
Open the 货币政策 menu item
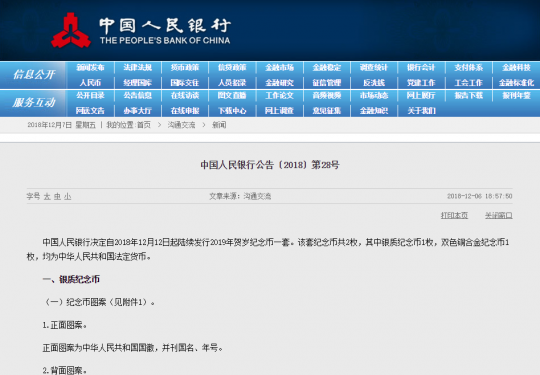point(185,67)
